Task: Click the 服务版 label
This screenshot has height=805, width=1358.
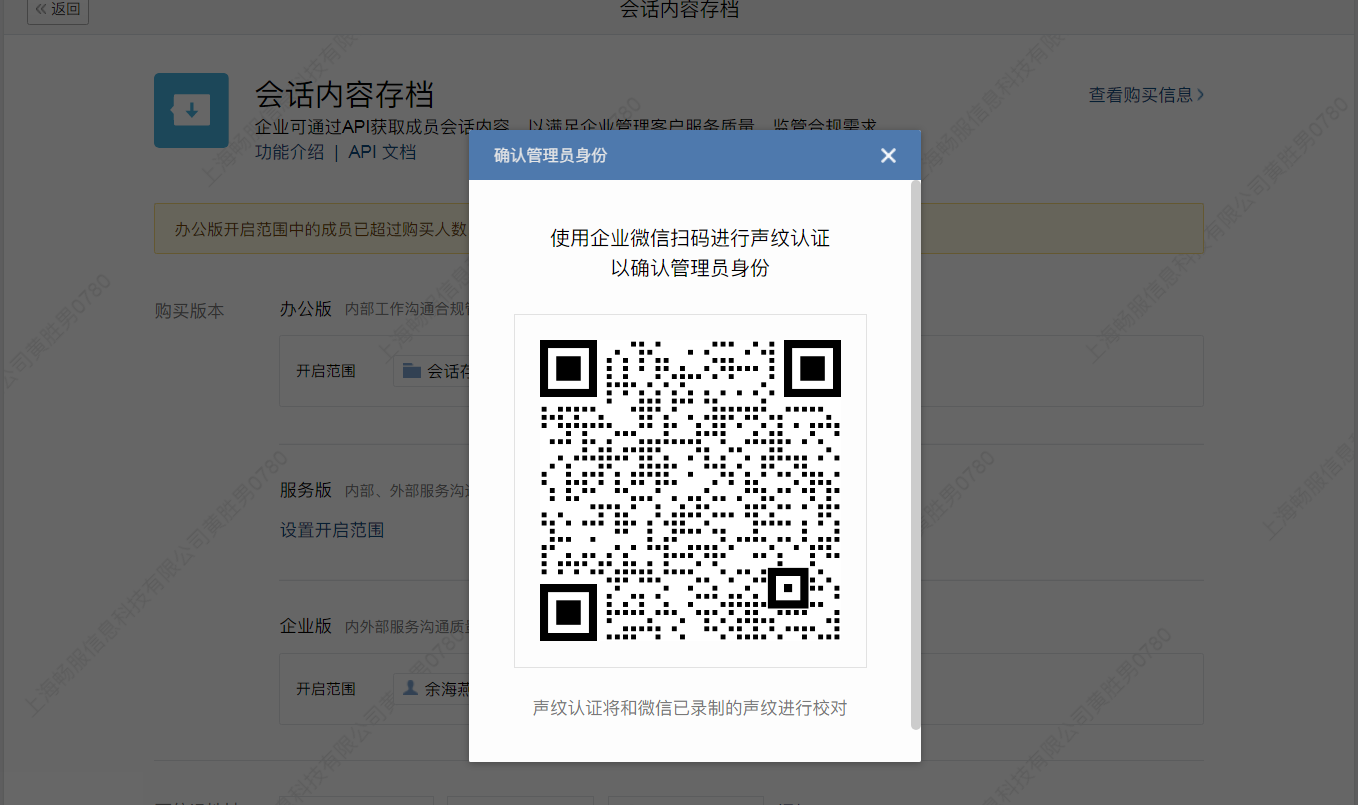Action: coord(306,490)
